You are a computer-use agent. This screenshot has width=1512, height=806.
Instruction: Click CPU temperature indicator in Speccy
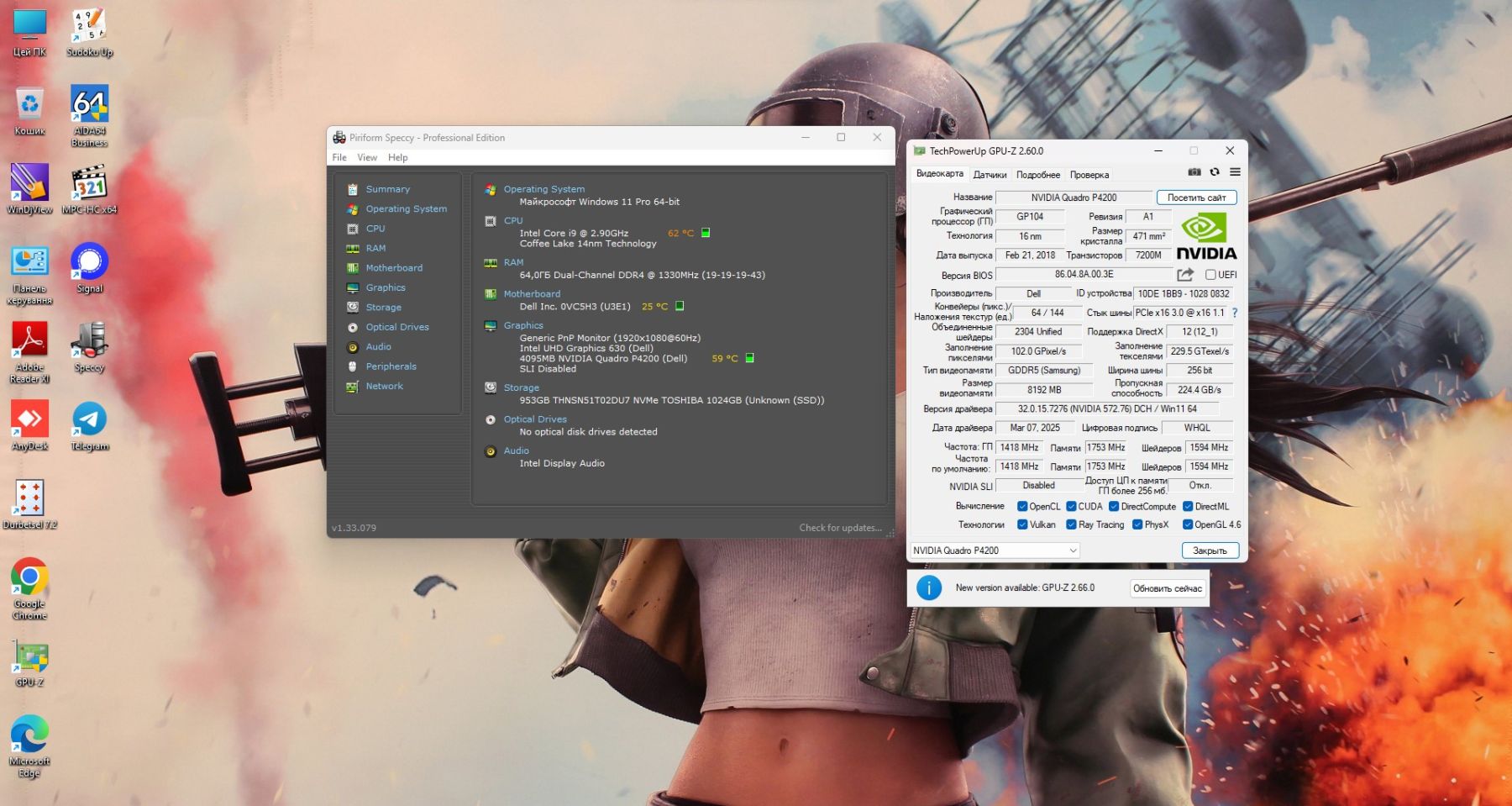coord(706,233)
